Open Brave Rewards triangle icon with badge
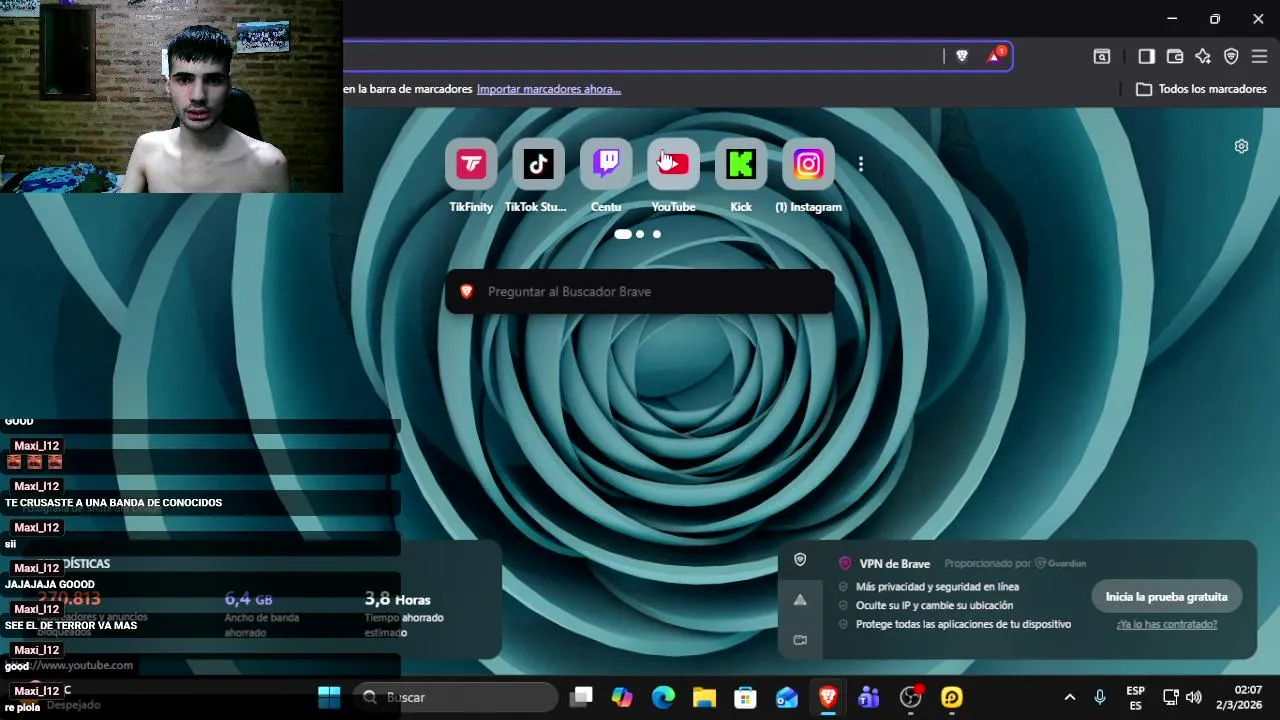The image size is (1280, 720). [x=995, y=56]
